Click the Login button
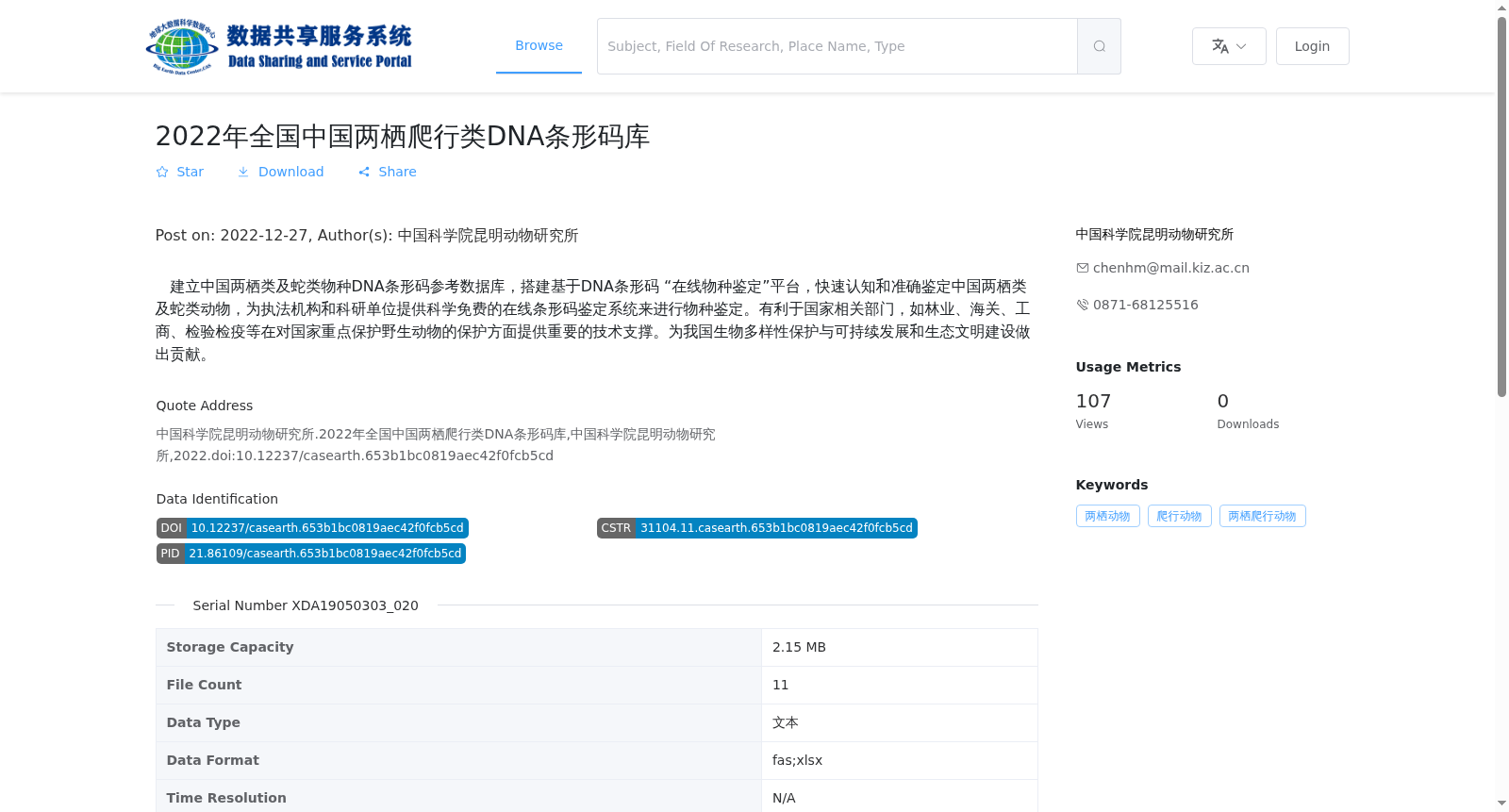The height and width of the screenshot is (812, 1509). [x=1312, y=46]
